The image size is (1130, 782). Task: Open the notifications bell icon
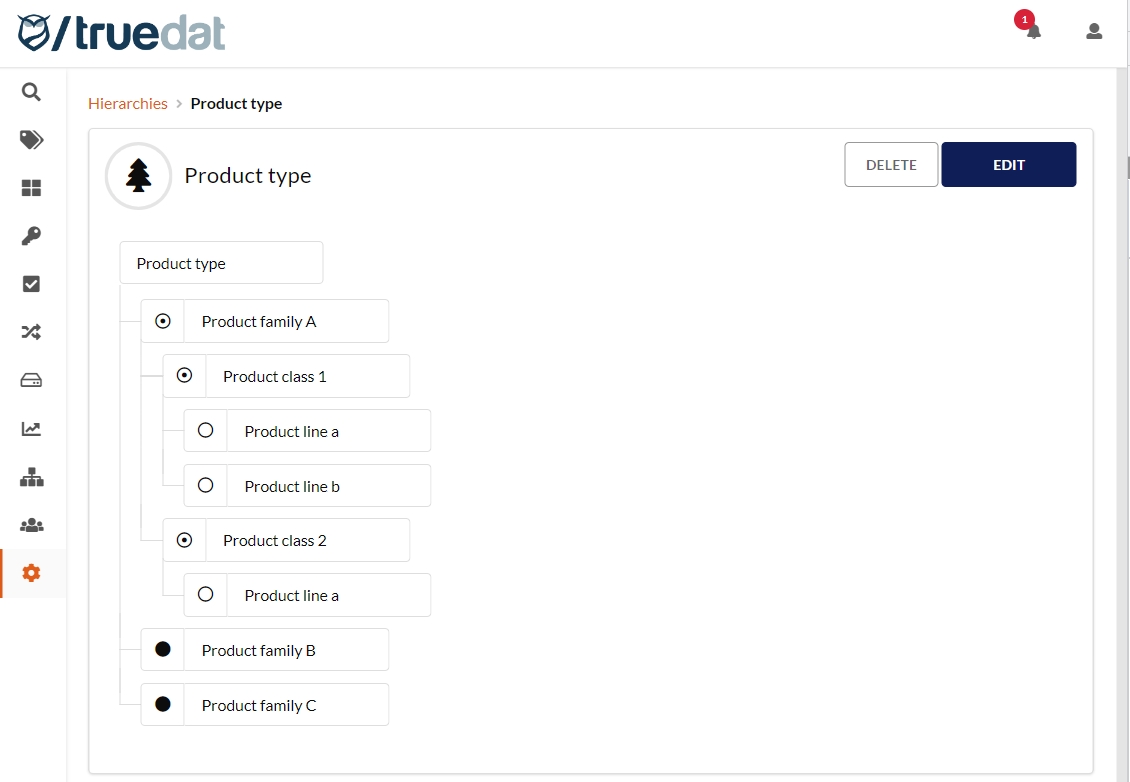pyautogui.click(x=1033, y=31)
